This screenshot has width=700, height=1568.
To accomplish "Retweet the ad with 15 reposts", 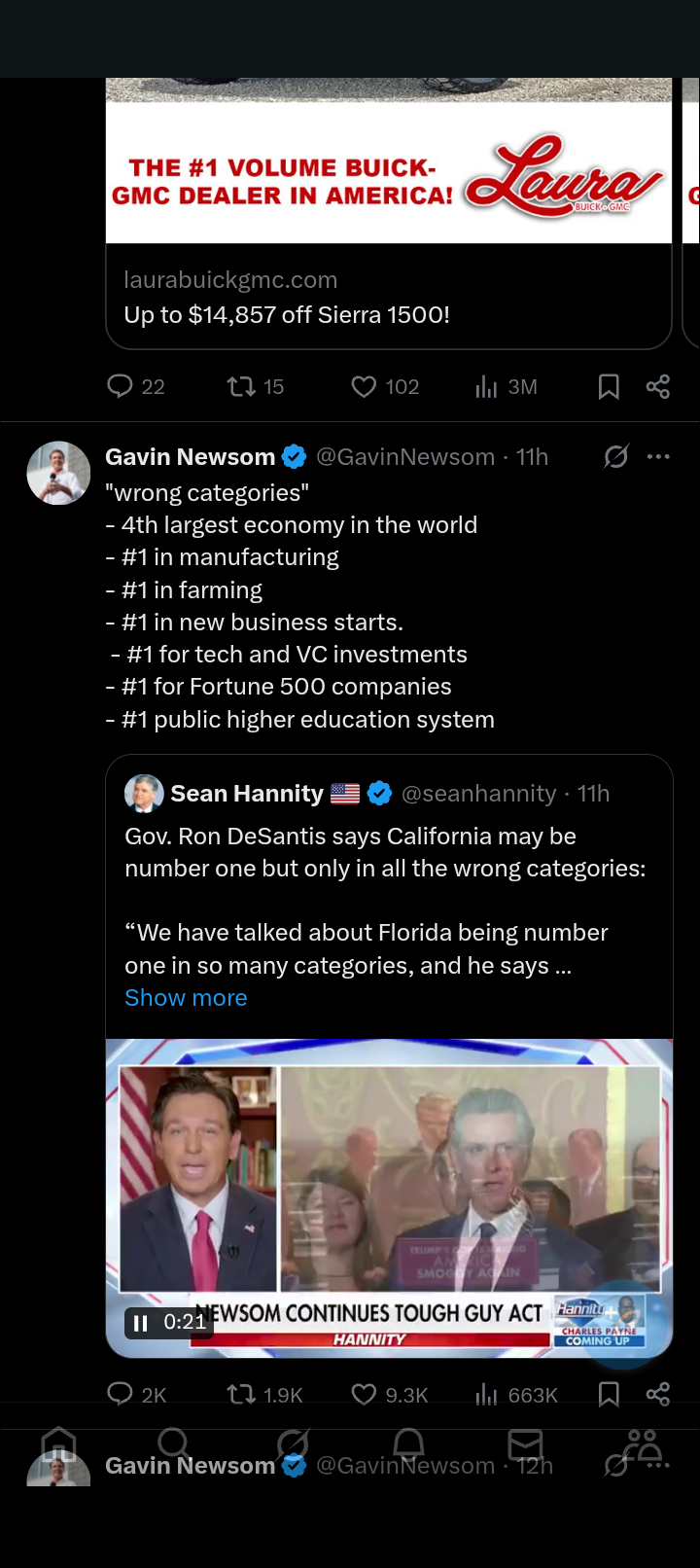I will pyautogui.click(x=241, y=387).
